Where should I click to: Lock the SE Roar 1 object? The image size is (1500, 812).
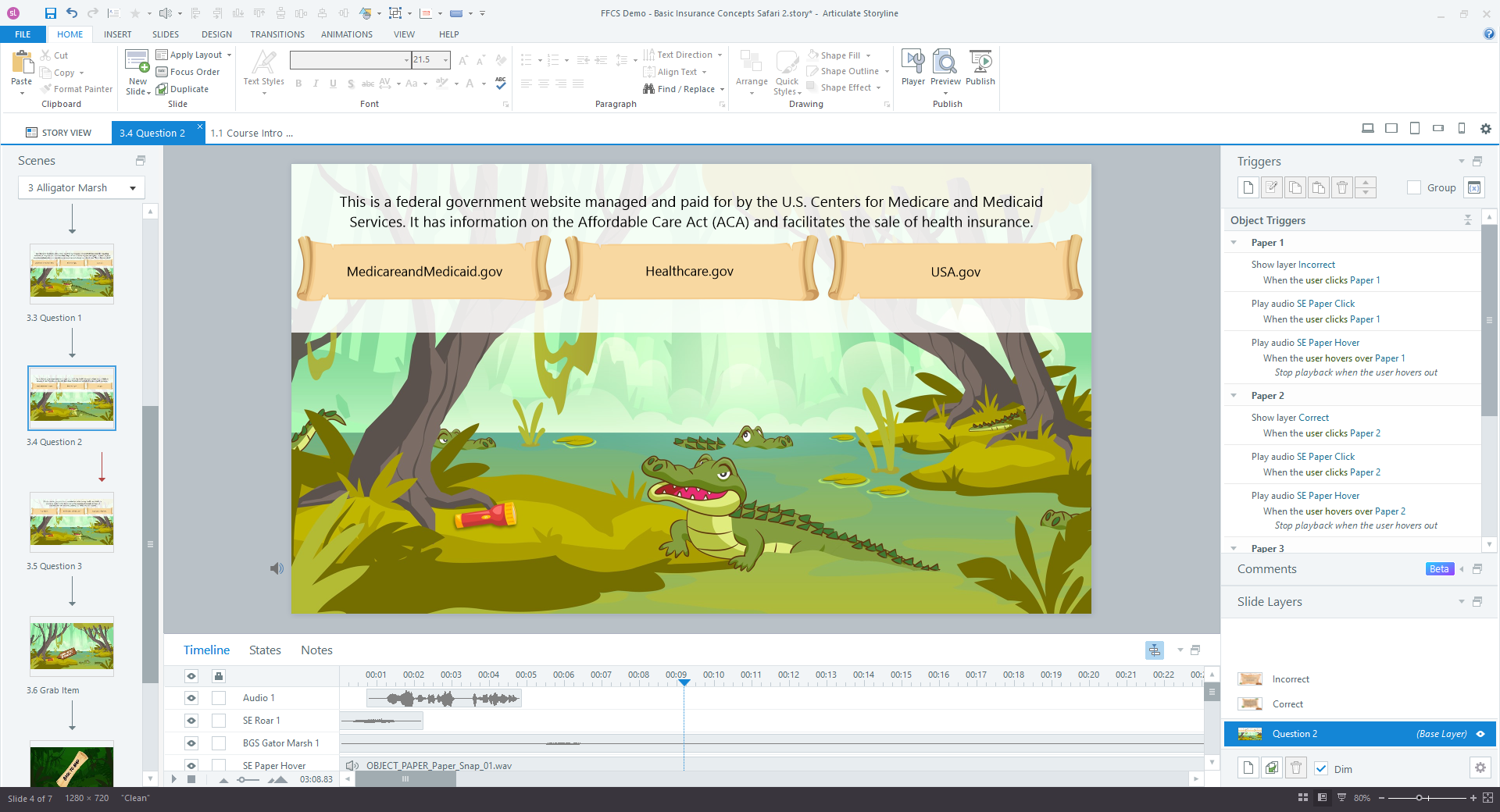click(219, 721)
